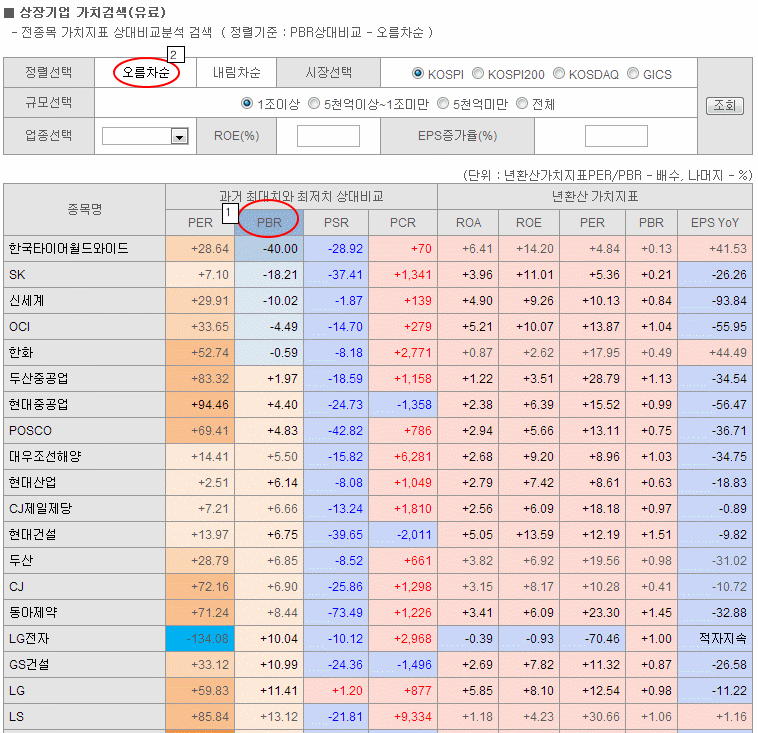Open the LS stock row
The image size is (758, 733).
click(x=16, y=717)
